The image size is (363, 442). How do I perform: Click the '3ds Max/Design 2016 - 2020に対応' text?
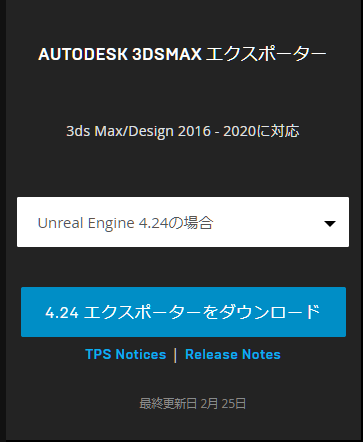coord(183,131)
